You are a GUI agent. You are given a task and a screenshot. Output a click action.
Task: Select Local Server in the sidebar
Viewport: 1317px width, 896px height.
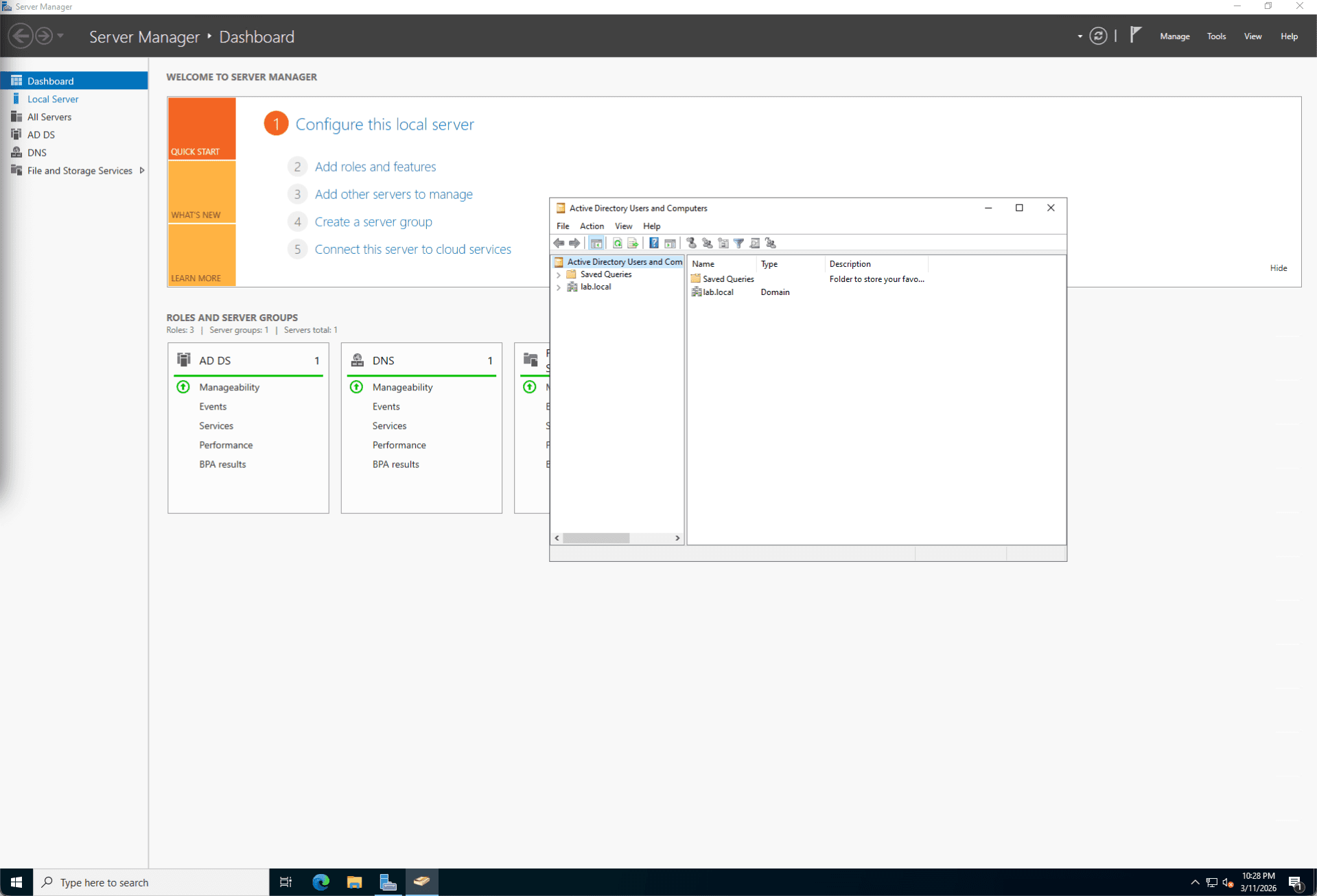coord(74,99)
